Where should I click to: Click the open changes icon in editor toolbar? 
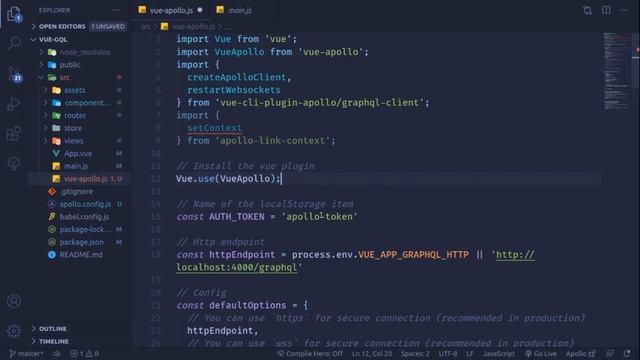tap(587, 10)
